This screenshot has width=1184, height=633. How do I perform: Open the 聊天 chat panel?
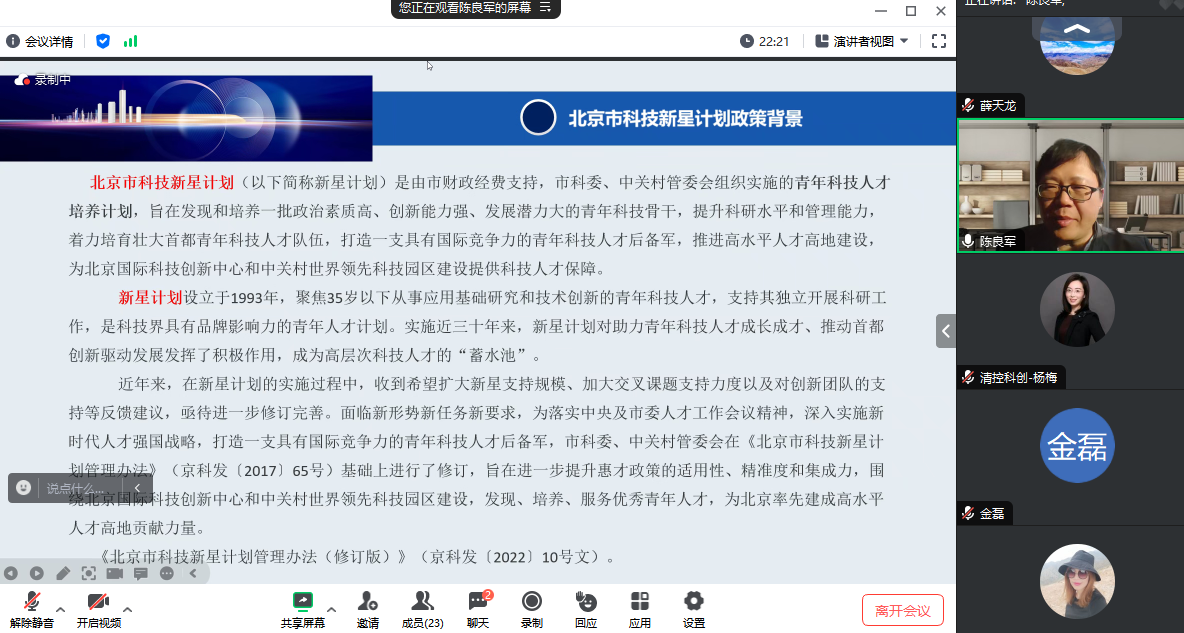click(478, 610)
